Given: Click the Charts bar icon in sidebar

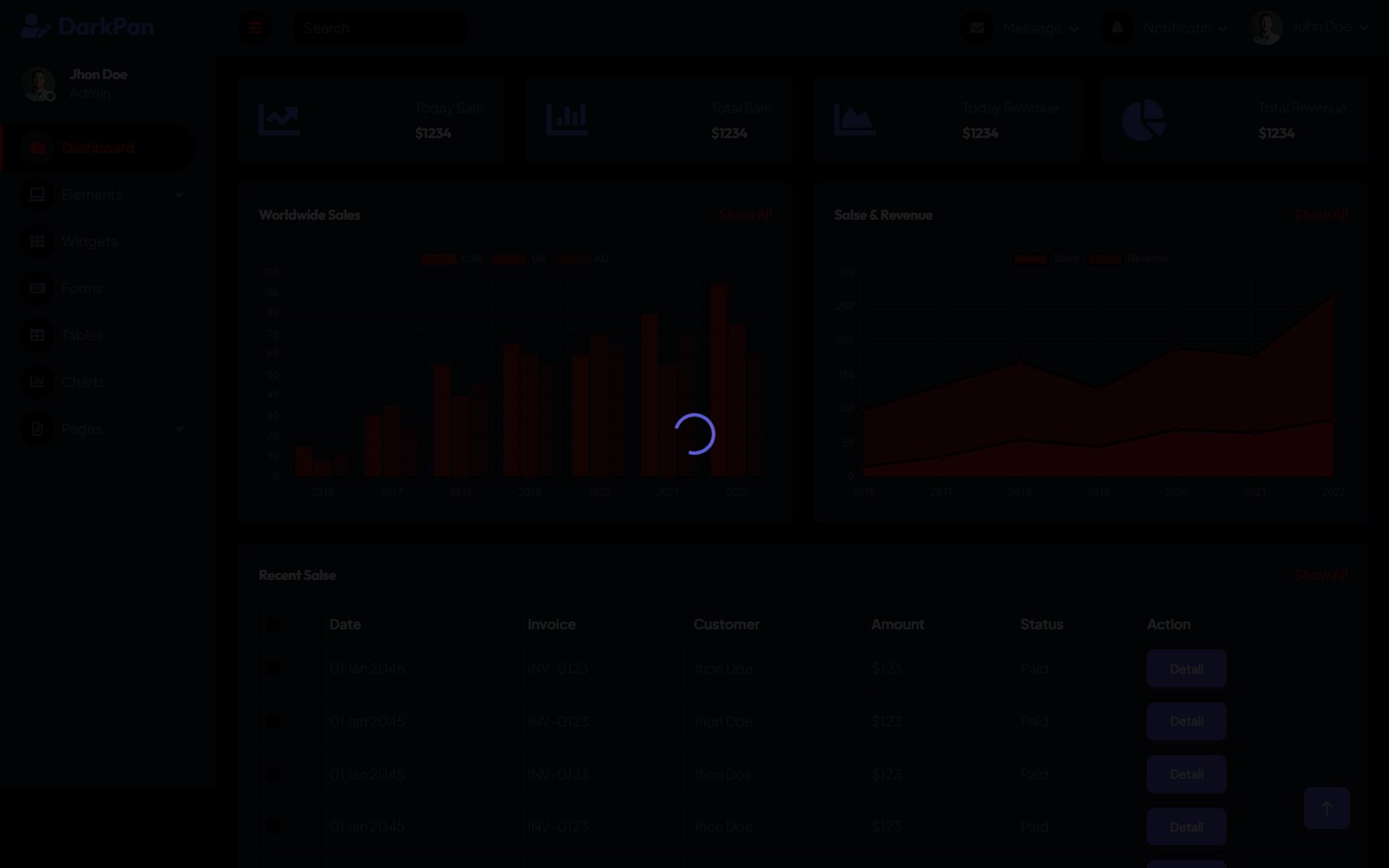Looking at the screenshot, I should pyautogui.click(x=37, y=382).
